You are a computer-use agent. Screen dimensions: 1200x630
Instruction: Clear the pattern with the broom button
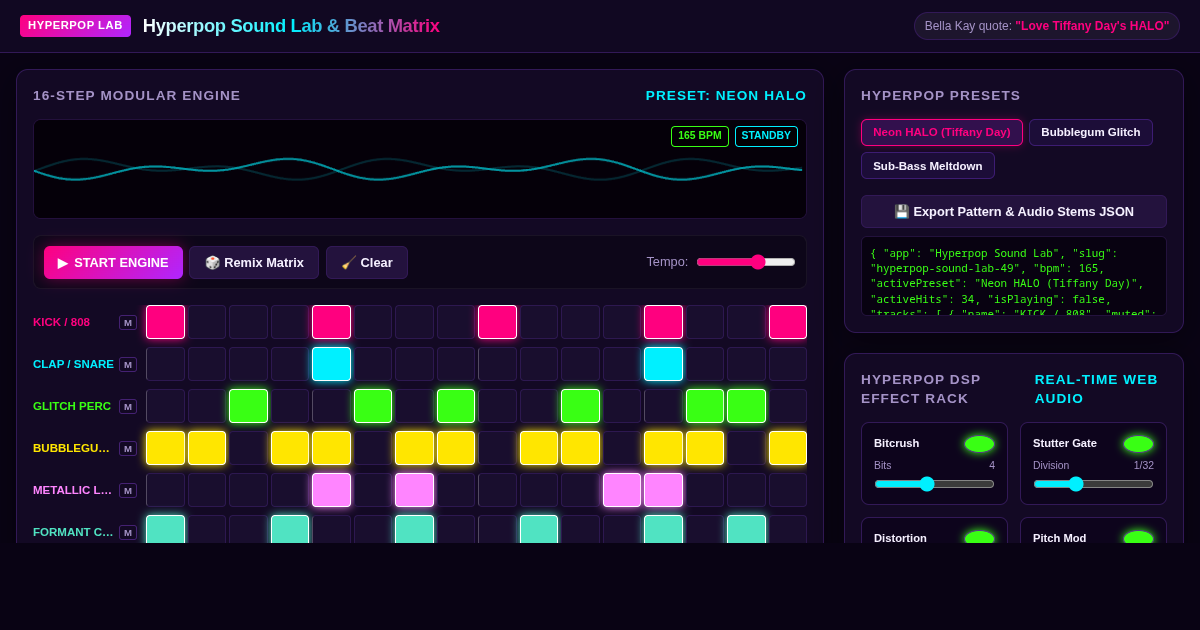(367, 262)
